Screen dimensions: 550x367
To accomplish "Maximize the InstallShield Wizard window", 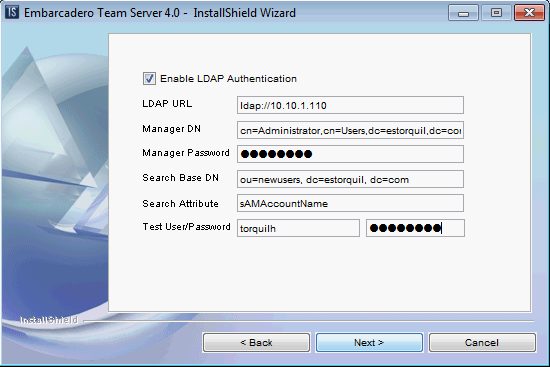I will [x=496, y=13].
